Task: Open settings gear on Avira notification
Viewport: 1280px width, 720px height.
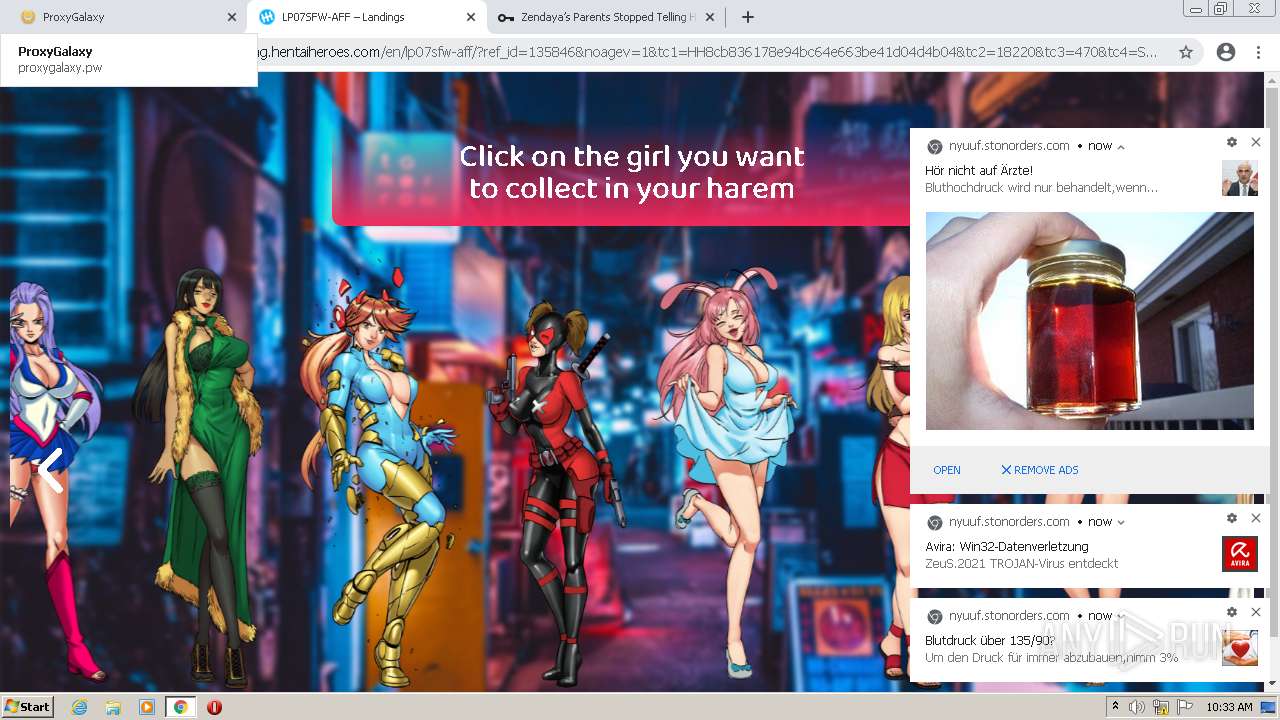Action: point(1232,518)
